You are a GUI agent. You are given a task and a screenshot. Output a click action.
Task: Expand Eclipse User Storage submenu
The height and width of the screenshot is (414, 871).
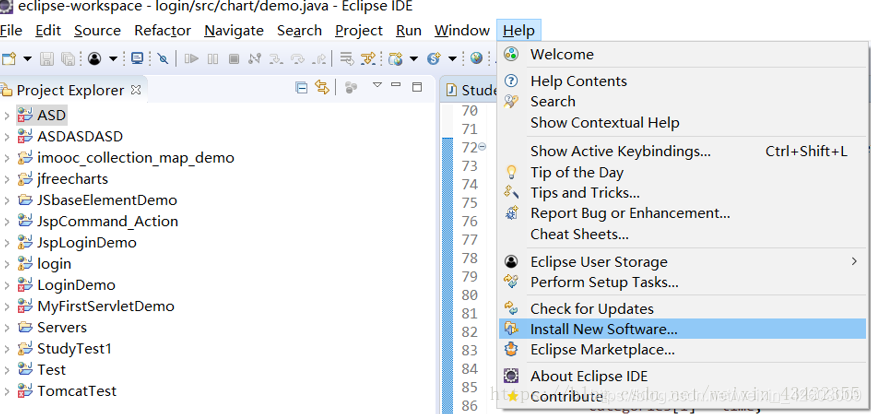[x=683, y=261]
